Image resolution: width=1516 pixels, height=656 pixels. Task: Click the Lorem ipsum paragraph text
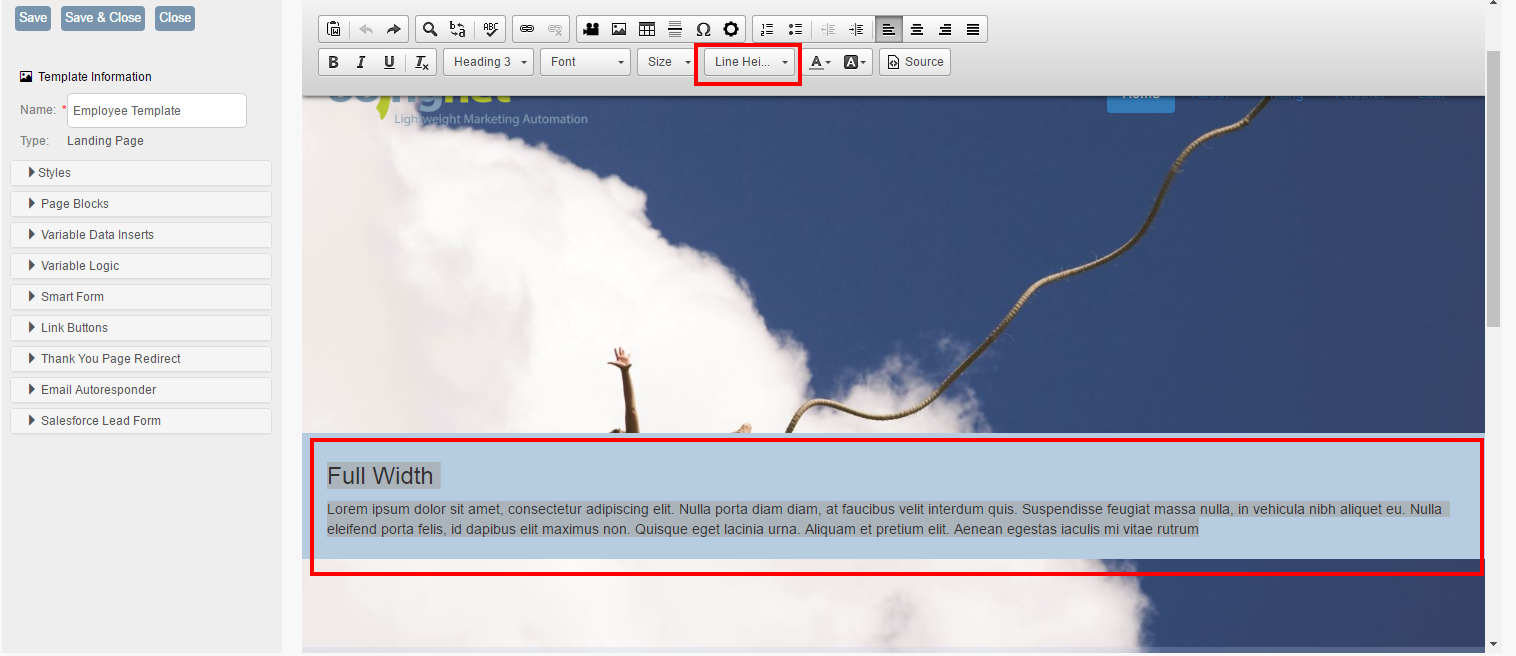pyautogui.click(x=886, y=519)
